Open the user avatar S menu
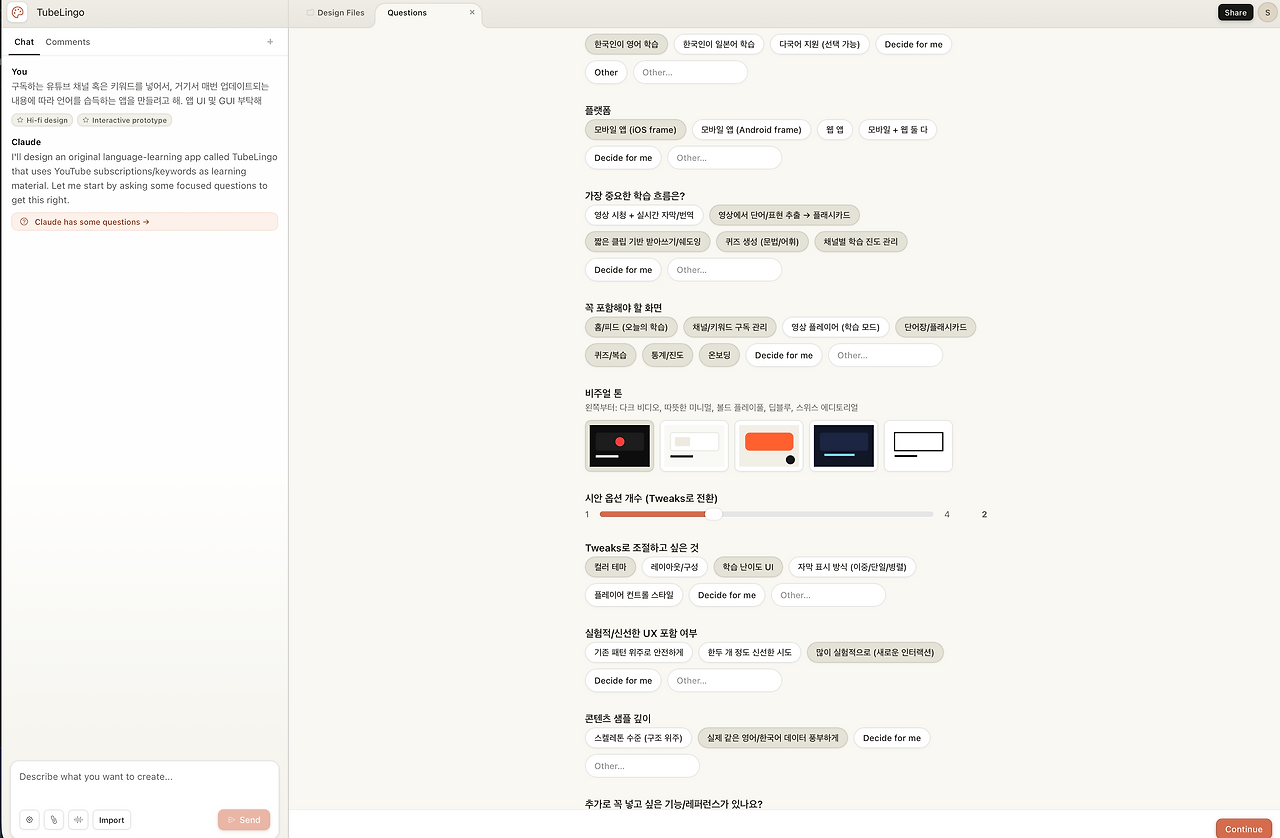 click(x=1266, y=13)
